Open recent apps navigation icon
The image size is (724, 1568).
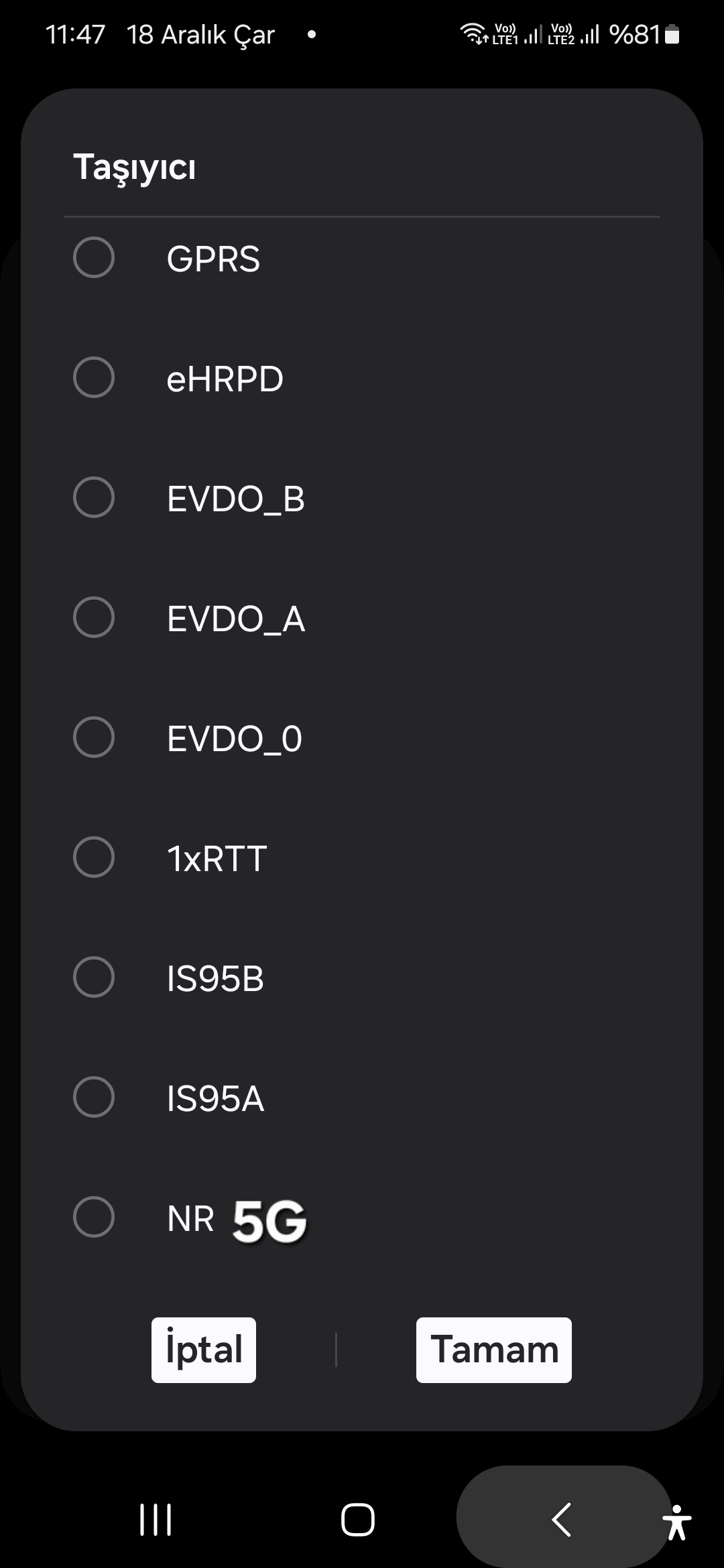[x=156, y=1519]
